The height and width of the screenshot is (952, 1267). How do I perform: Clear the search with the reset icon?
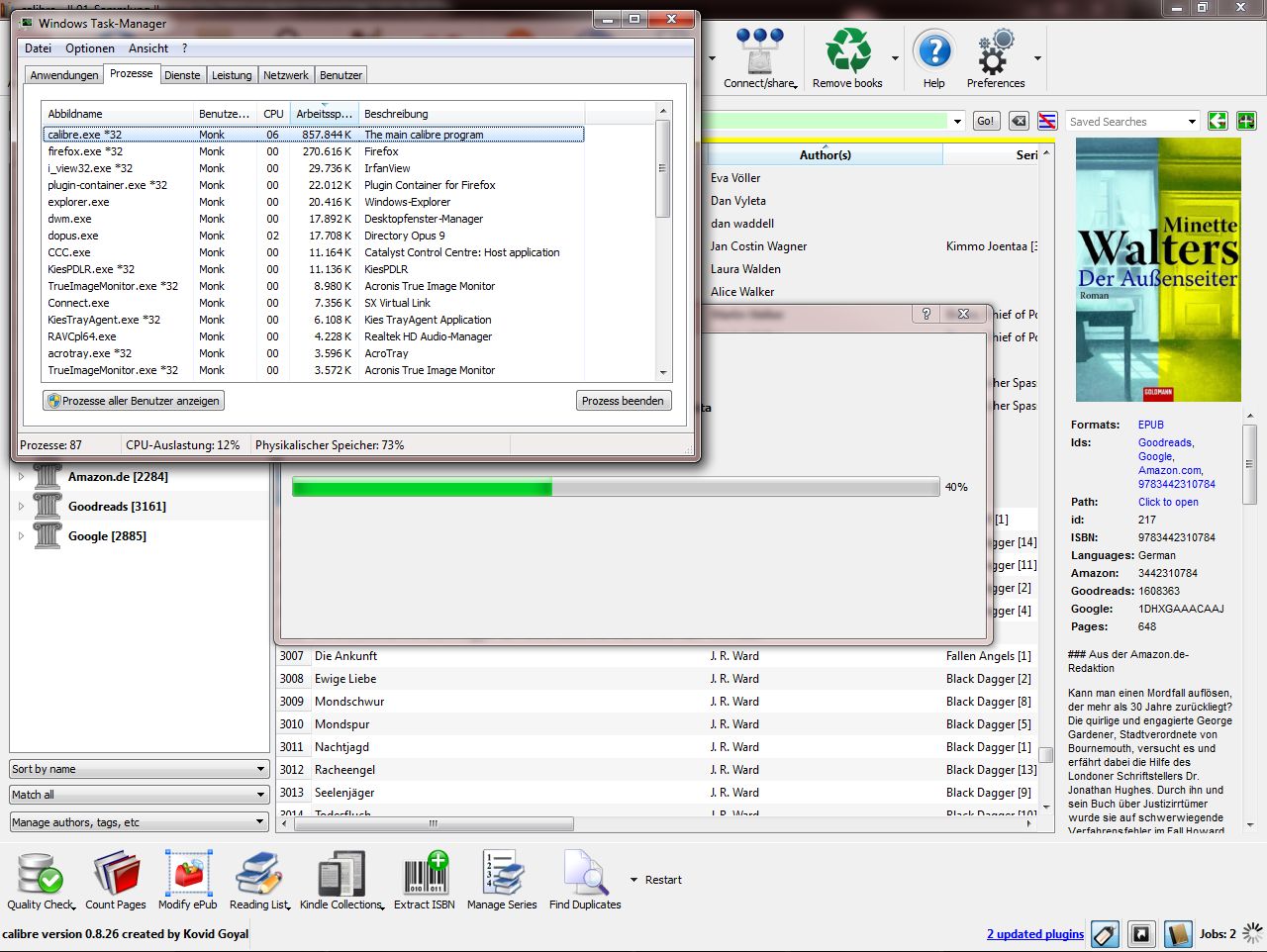[1019, 121]
